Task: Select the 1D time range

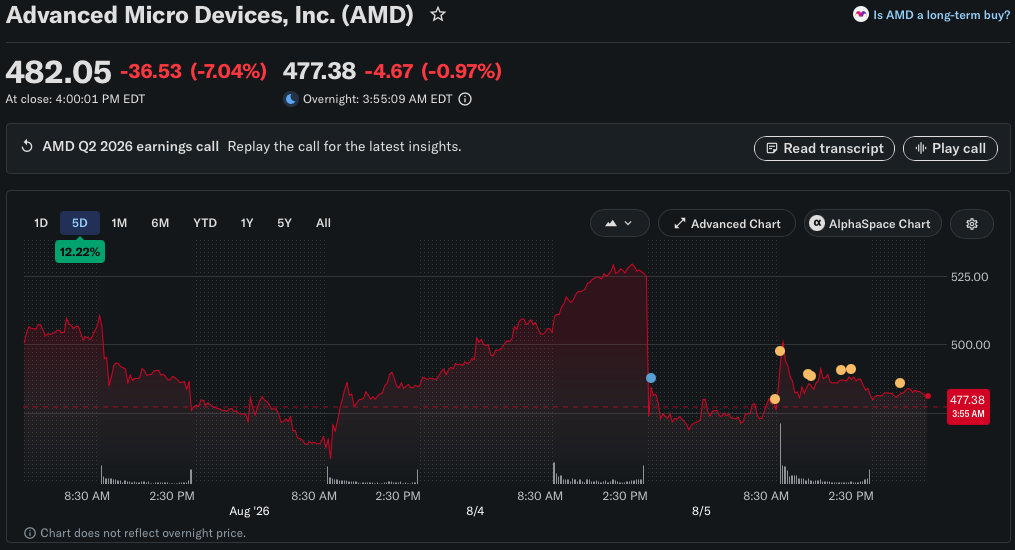Action: [x=41, y=223]
